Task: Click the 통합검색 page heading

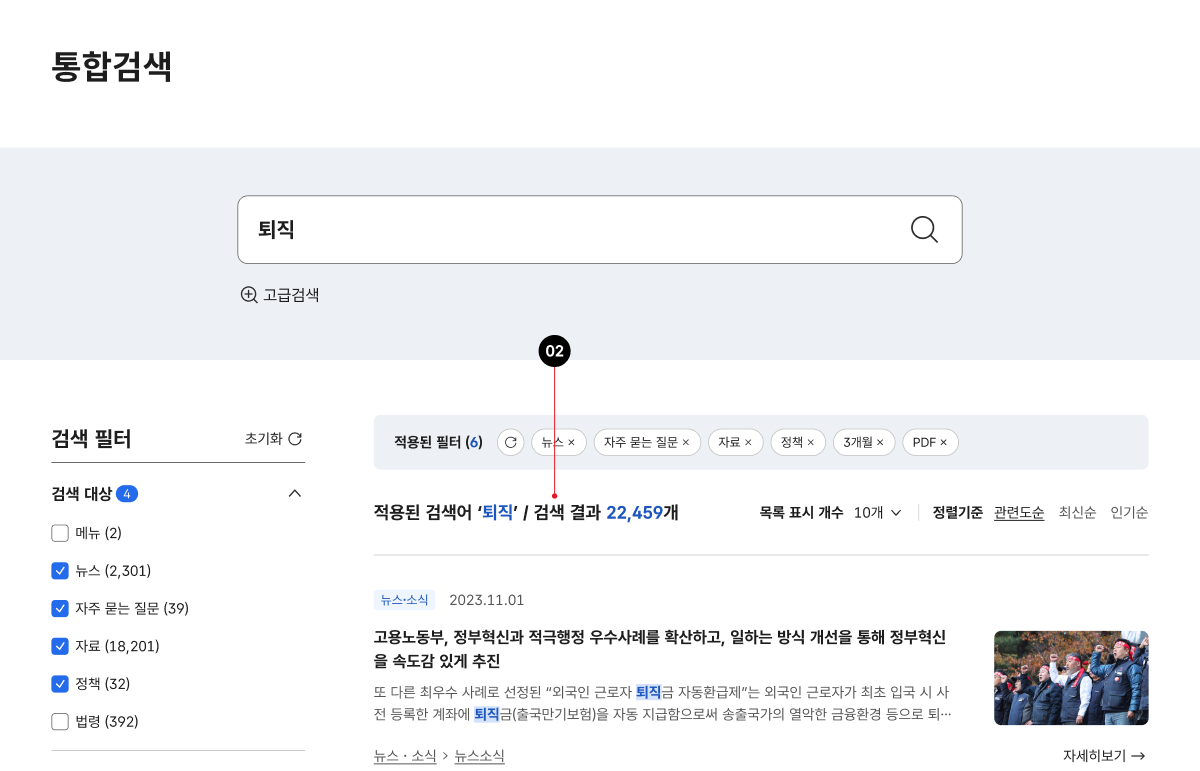Action: [112, 66]
